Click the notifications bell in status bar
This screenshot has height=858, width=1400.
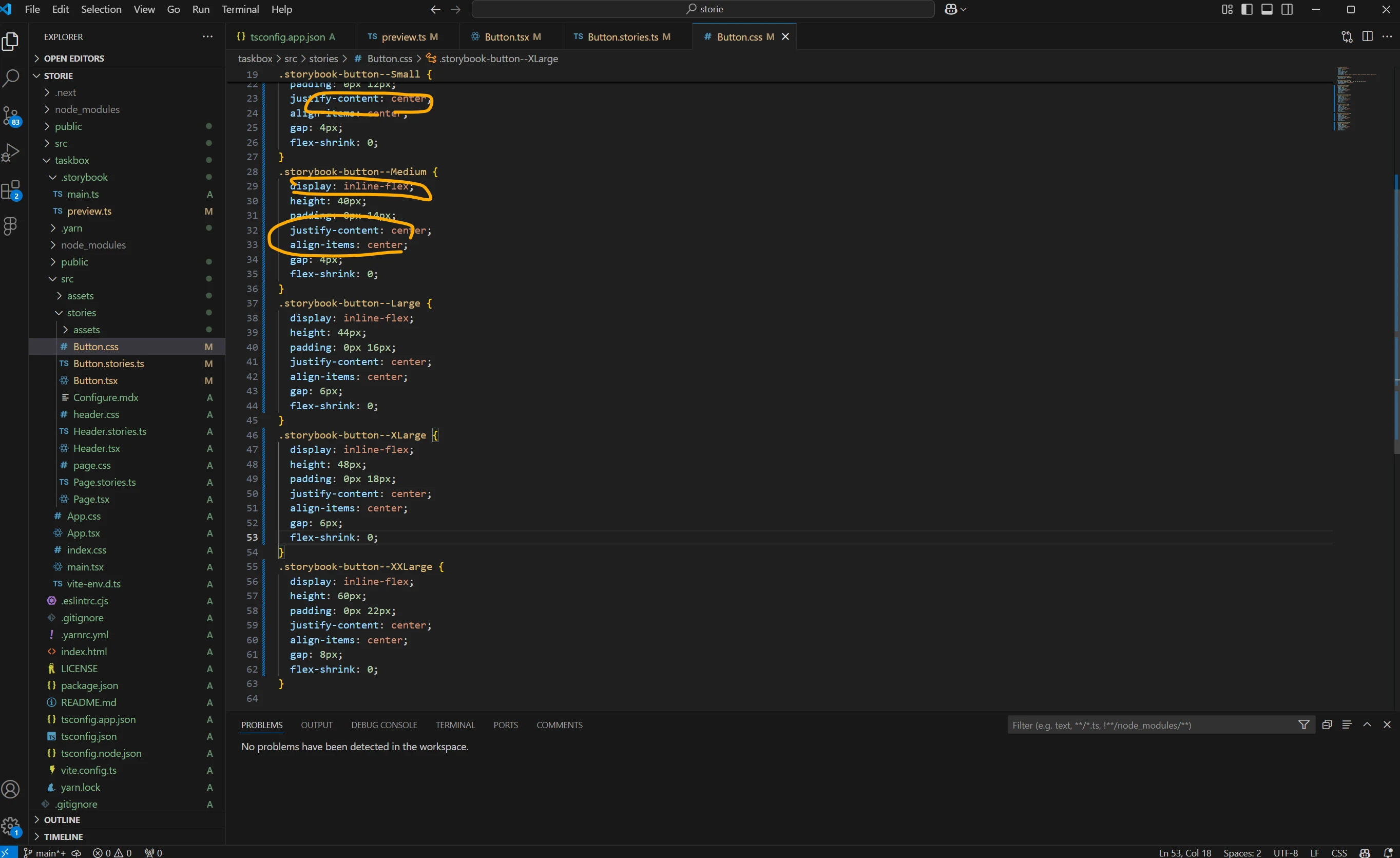(x=1388, y=852)
